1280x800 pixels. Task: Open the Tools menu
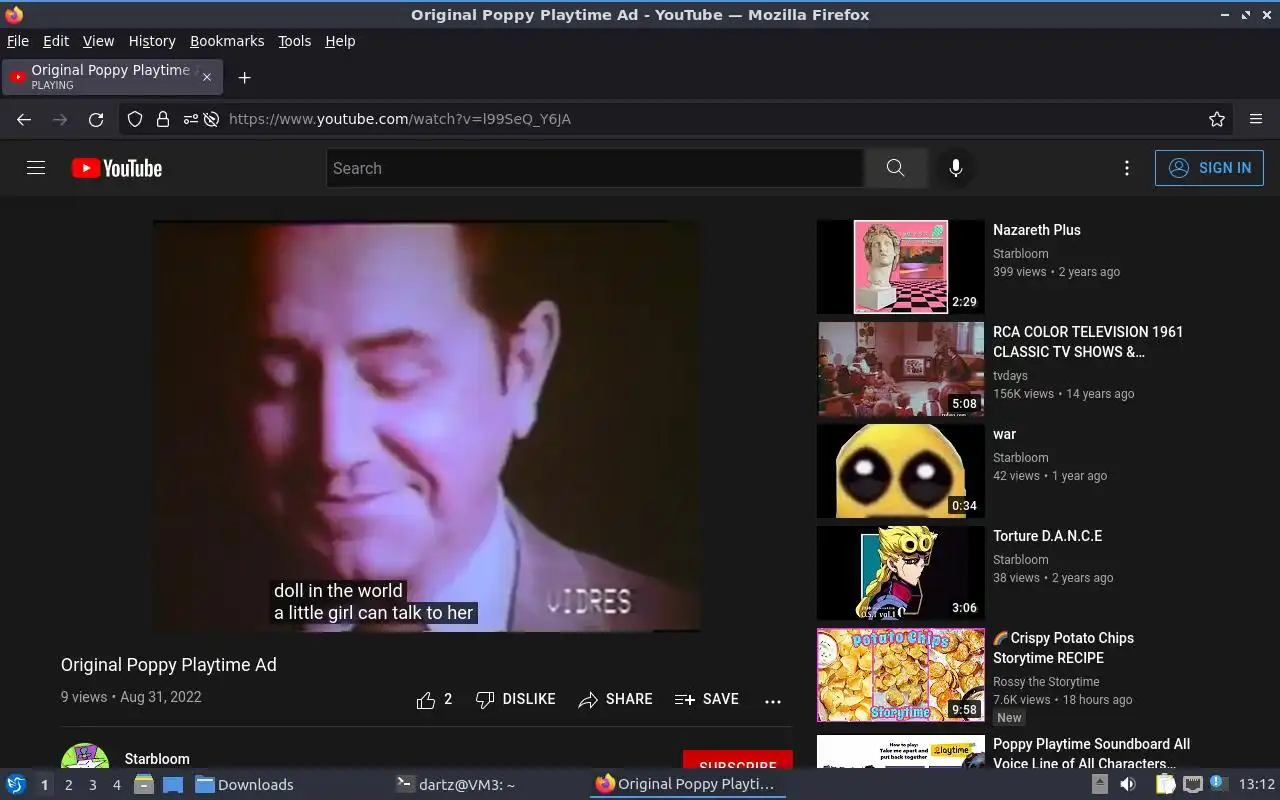coord(294,41)
